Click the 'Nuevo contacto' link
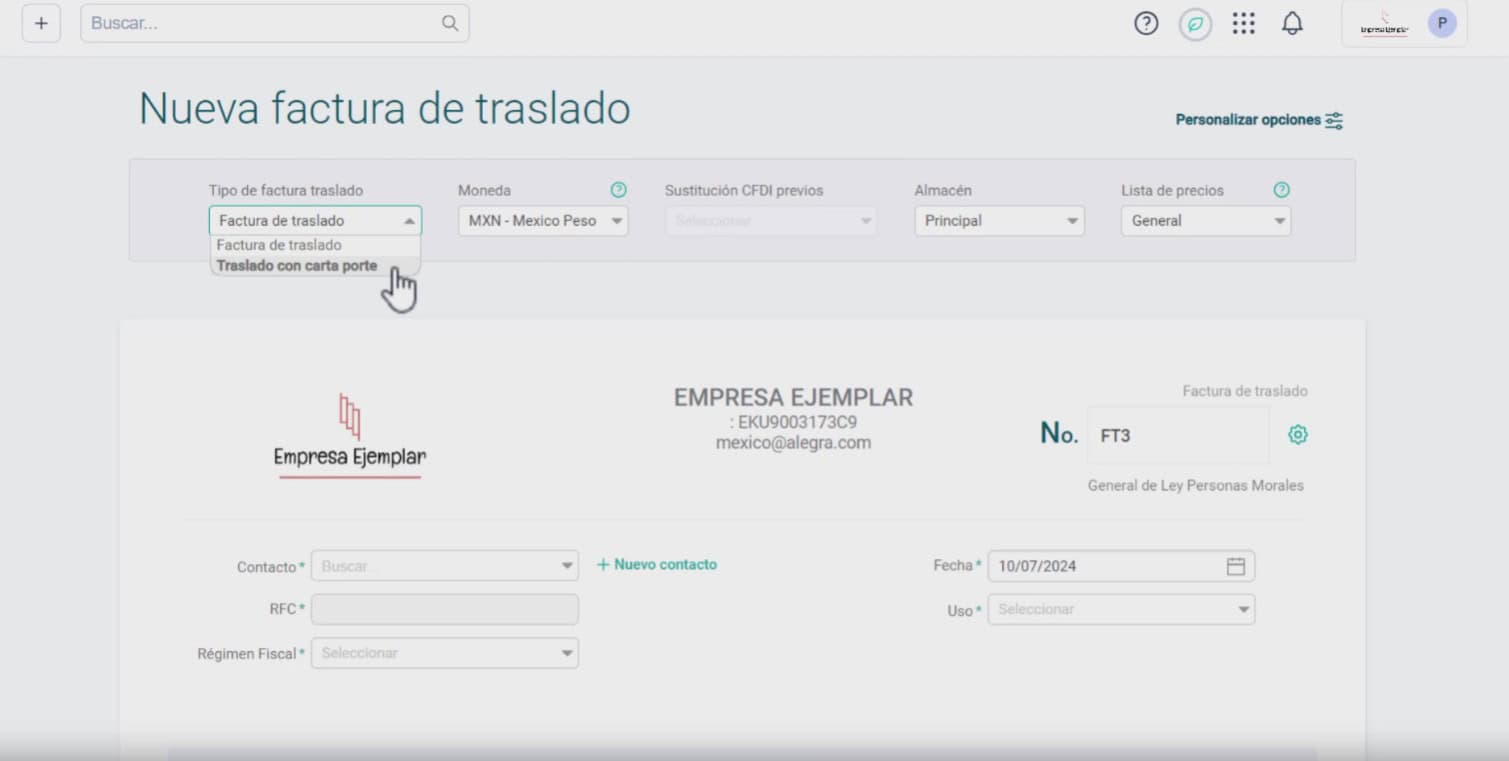This screenshot has width=1509, height=761. 657,565
